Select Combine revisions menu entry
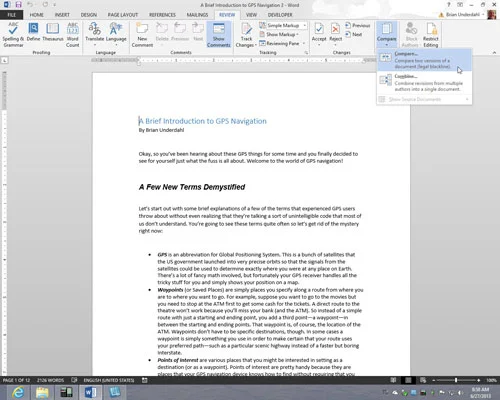This screenshot has height=400, width=500. pyautogui.click(x=424, y=83)
